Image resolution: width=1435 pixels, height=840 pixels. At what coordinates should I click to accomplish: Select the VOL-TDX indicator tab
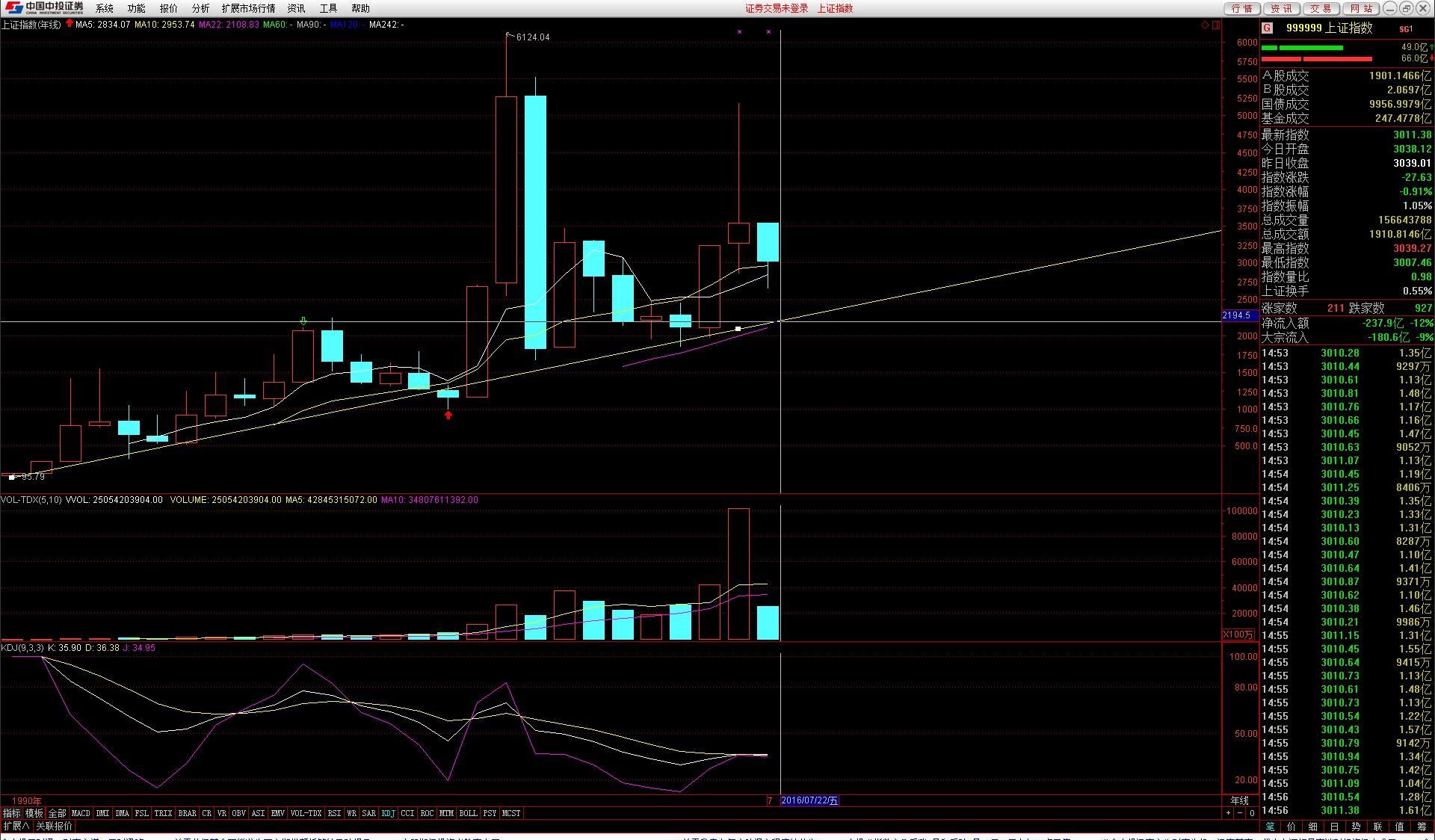[306, 813]
